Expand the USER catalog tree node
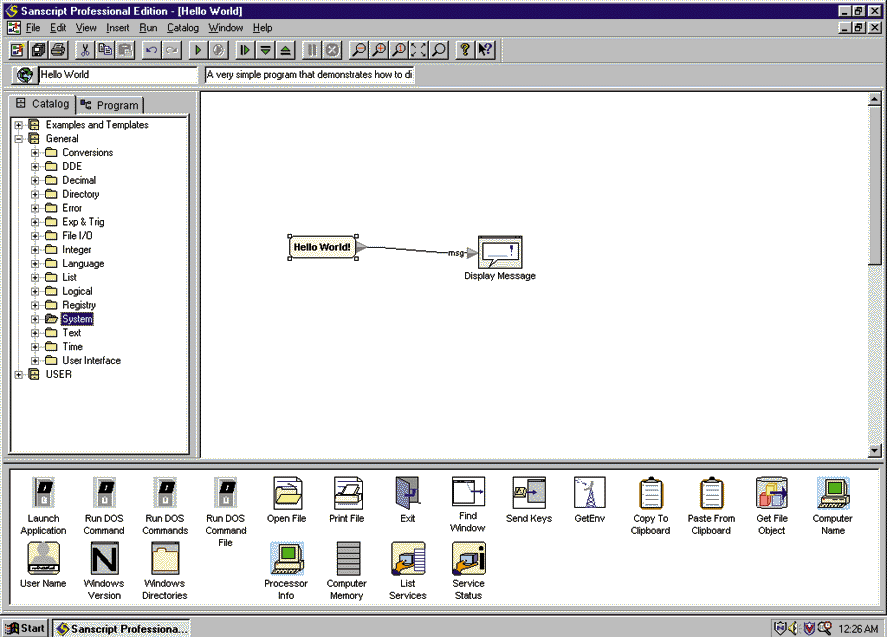 pos(19,375)
